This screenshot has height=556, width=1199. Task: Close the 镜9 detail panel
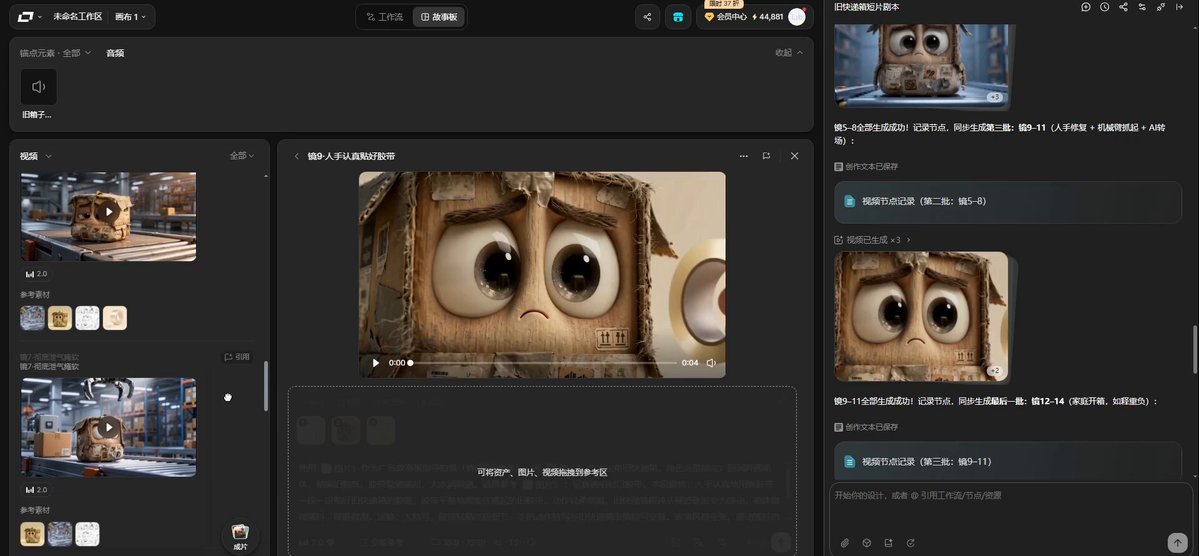794,156
